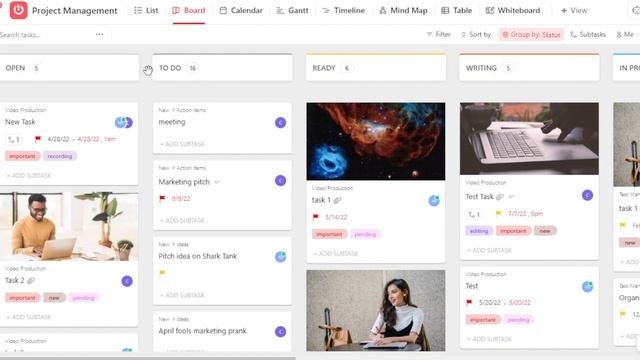Open the nebula space cover image
This screenshot has height=360, width=640.
(x=376, y=141)
